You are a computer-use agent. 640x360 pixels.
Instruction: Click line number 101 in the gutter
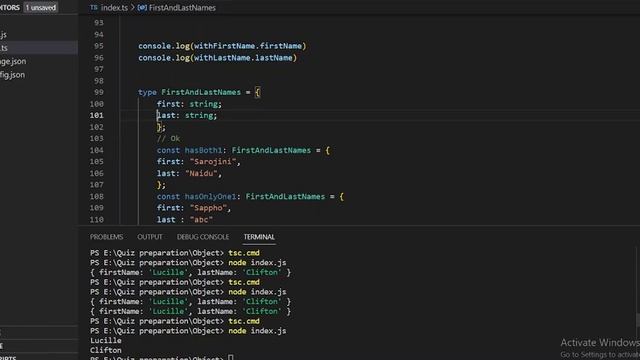[x=97, y=116]
